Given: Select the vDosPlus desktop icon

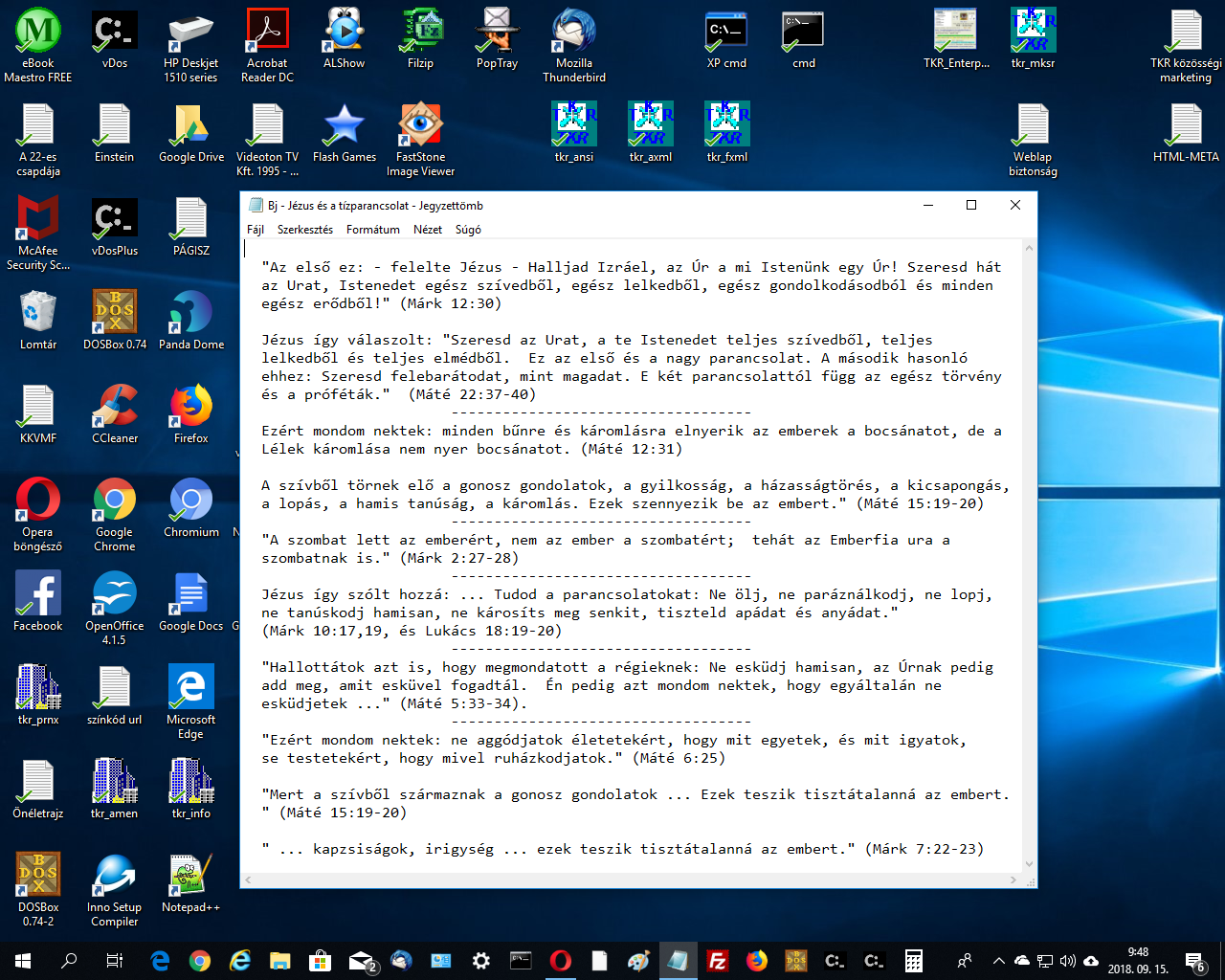Looking at the screenshot, I should point(115,228).
